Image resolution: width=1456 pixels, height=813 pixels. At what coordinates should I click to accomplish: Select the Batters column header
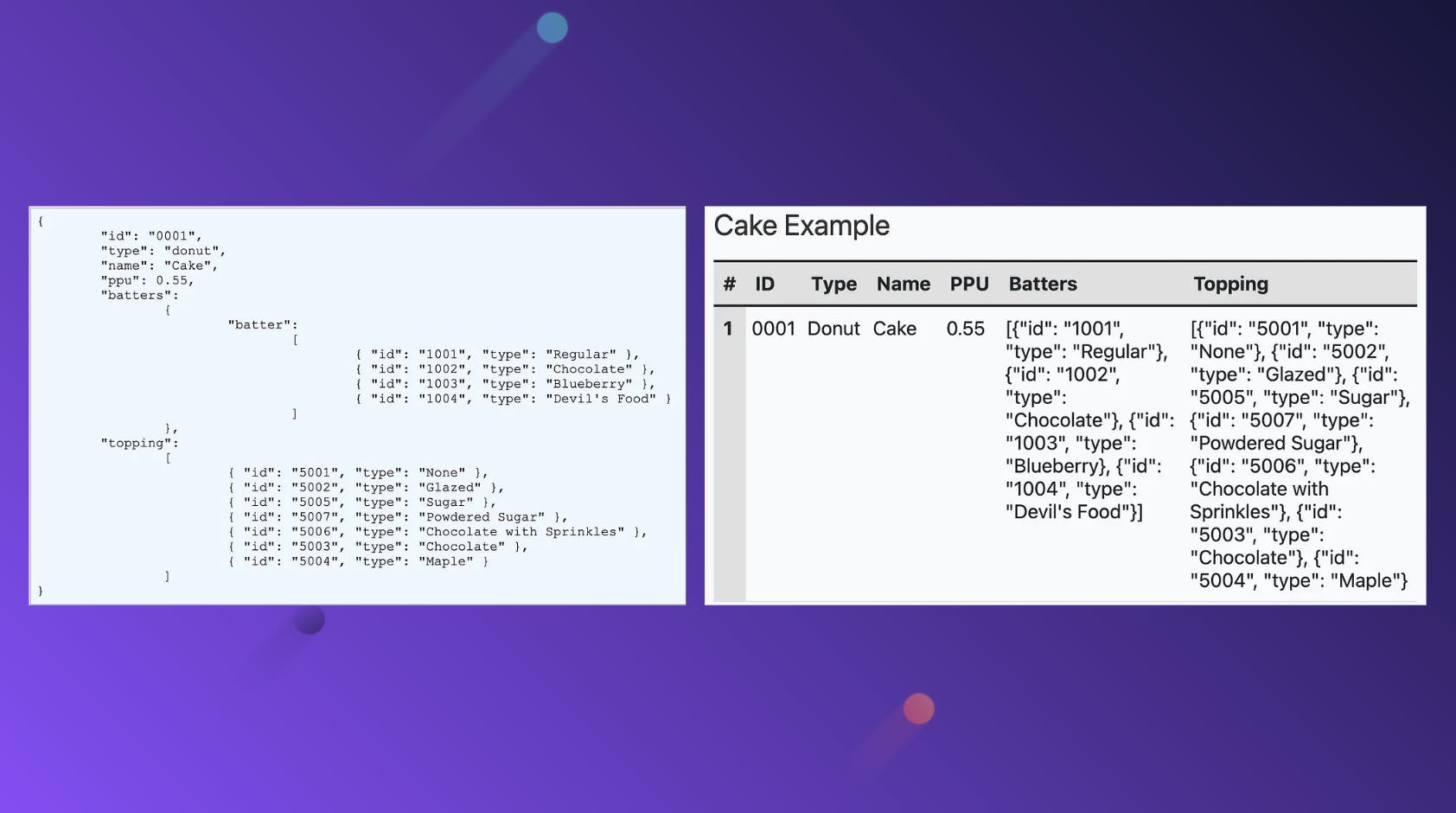tap(1043, 284)
